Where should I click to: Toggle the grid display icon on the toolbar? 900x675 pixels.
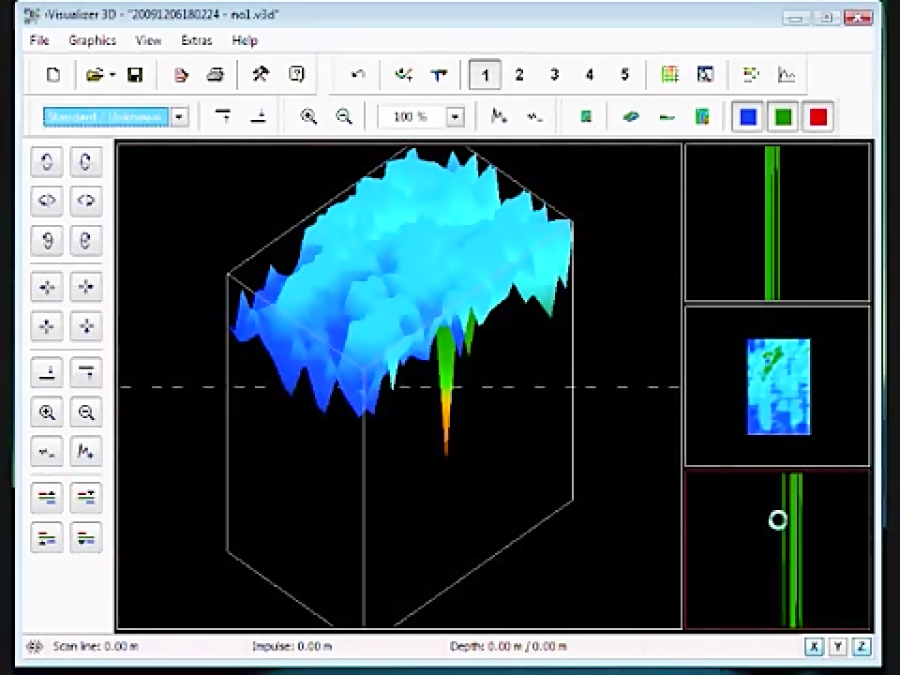tap(671, 75)
